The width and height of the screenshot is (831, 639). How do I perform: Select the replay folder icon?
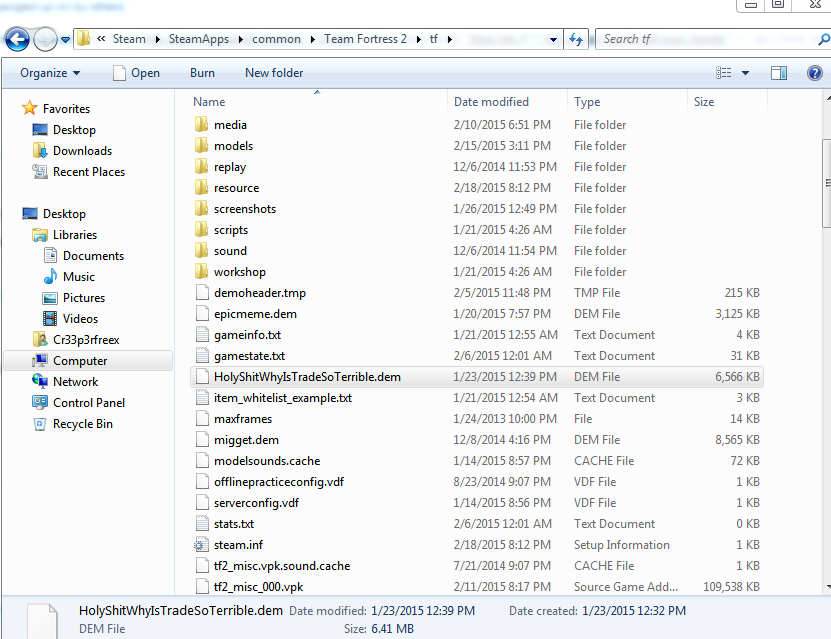(201, 167)
